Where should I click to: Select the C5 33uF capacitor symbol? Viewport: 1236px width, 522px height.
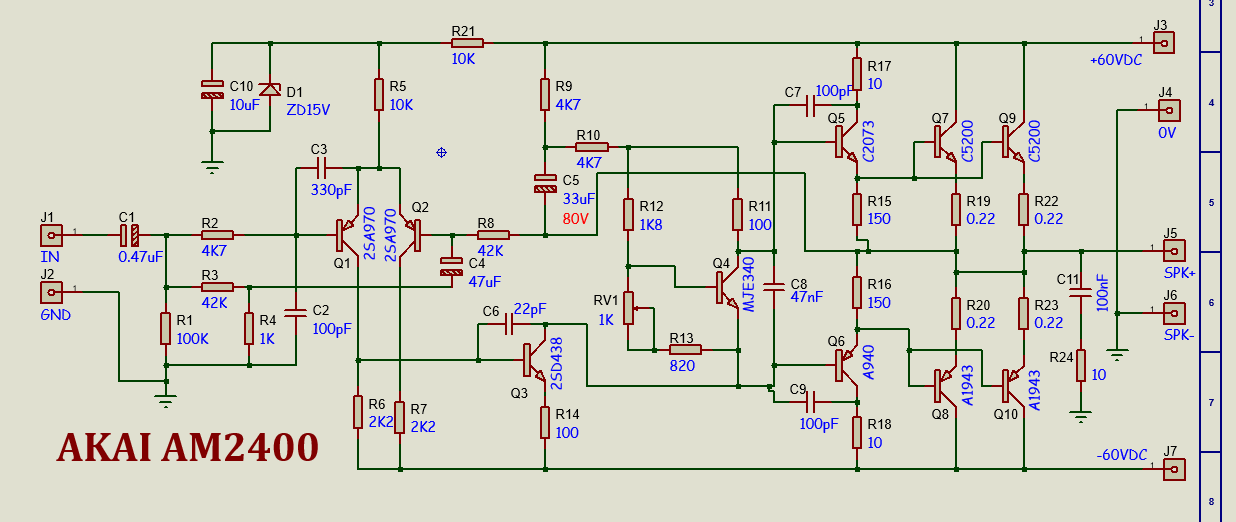[x=545, y=184]
